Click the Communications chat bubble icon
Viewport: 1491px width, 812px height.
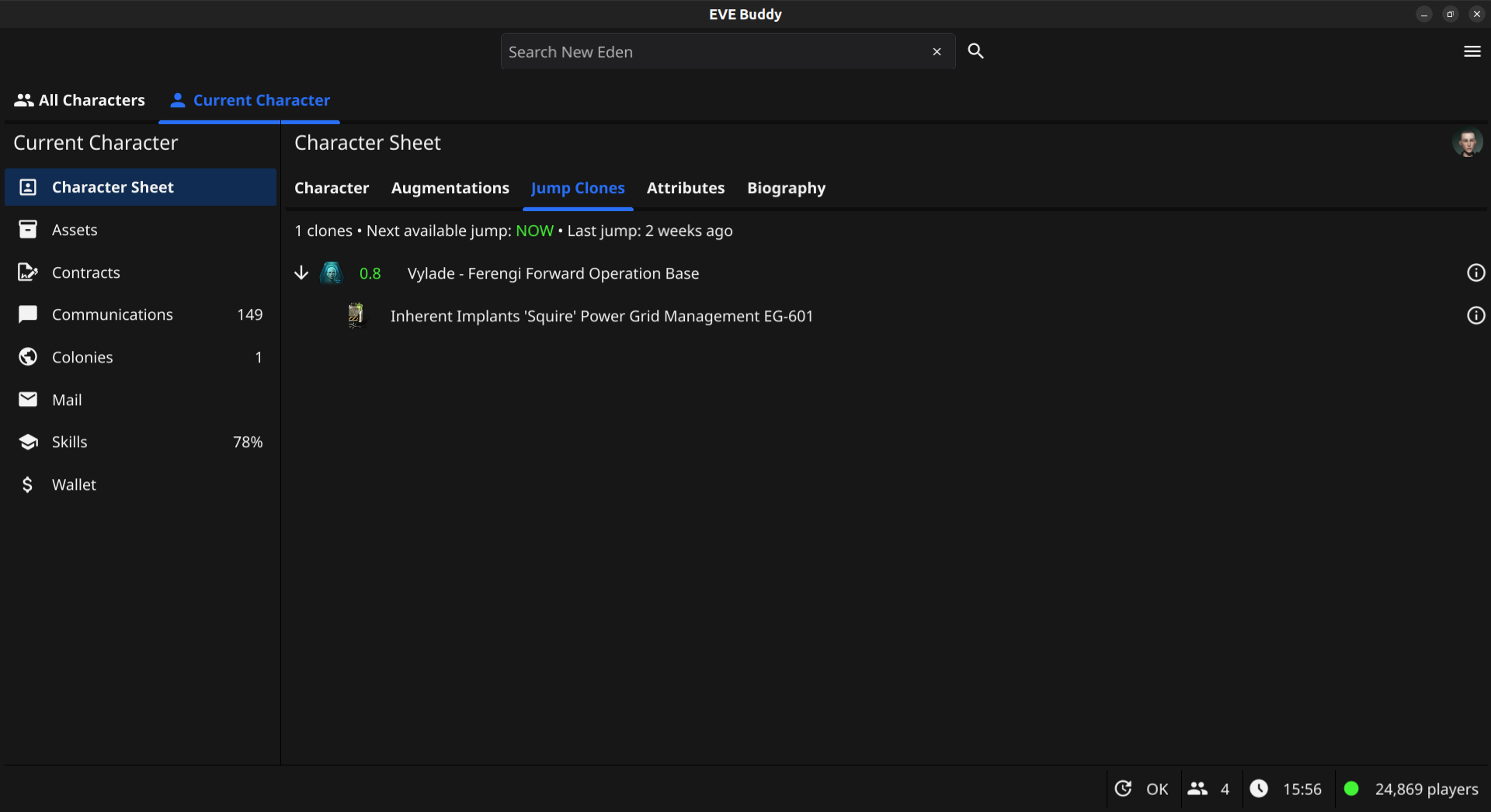pyautogui.click(x=28, y=314)
